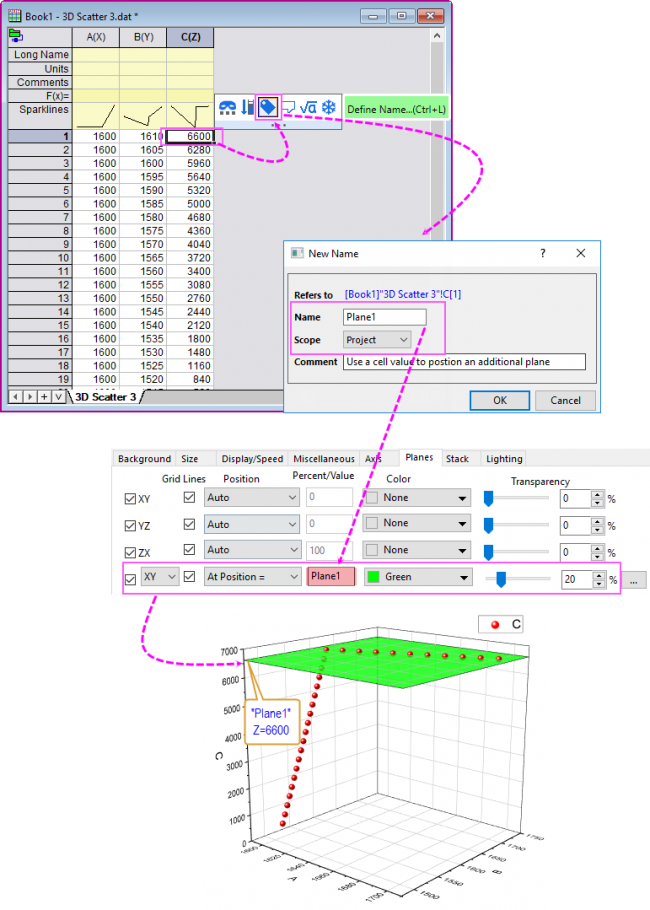Switch to the Lighting tab
The width and height of the screenshot is (650, 910).
pyautogui.click(x=504, y=458)
